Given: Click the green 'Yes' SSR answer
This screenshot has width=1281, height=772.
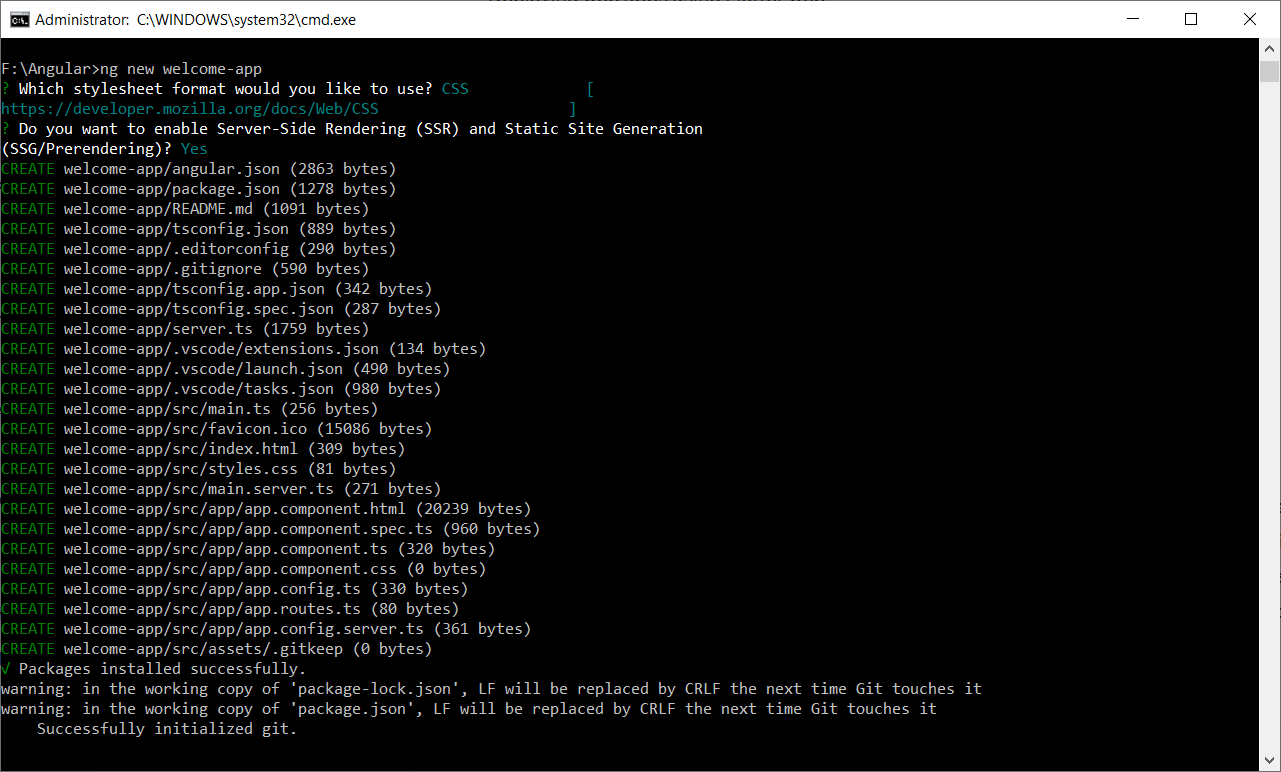Looking at the screenshot, I should [194, 149].
